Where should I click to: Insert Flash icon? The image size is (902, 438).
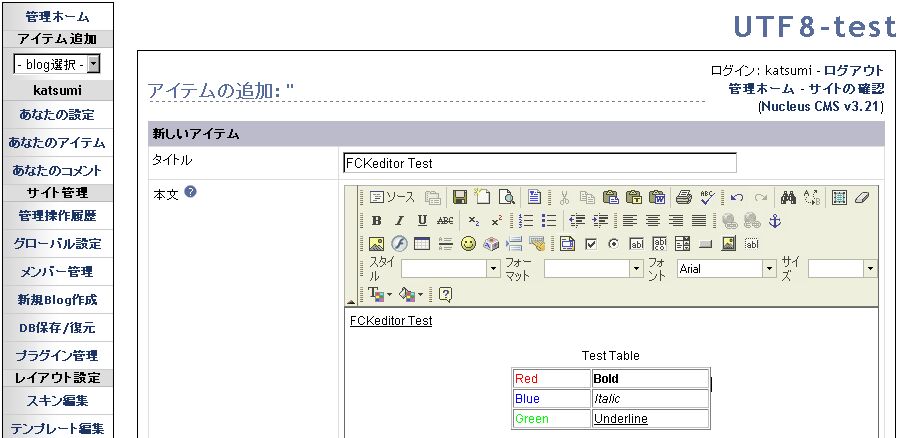click(399, 244)
